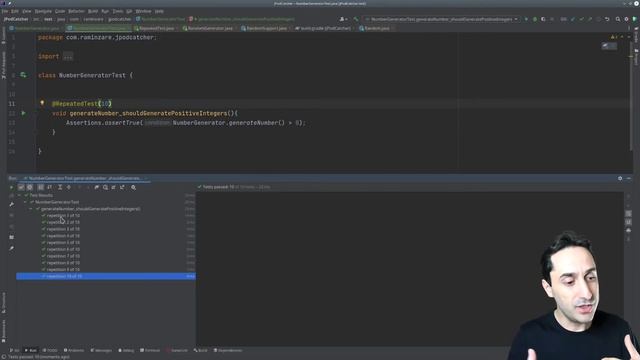Open run configuration dropdown
Screen dimensions: 640x360
(442, 19)
